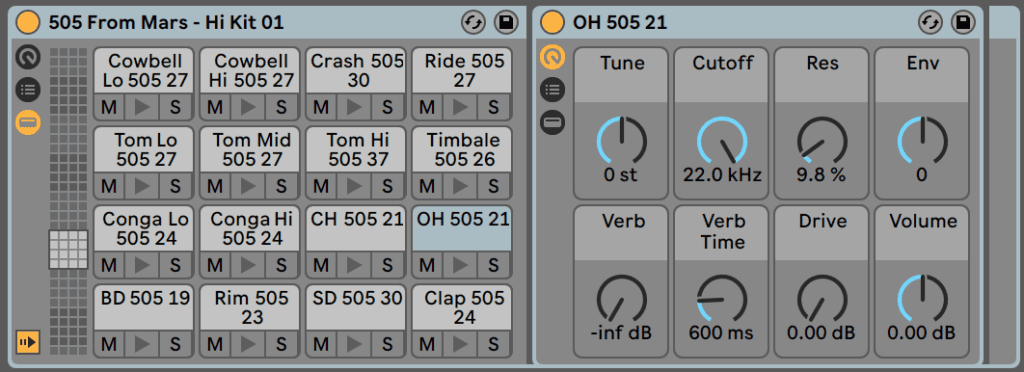Show Macro controls in Drum Rack sidebar

[x=28, y=57]
